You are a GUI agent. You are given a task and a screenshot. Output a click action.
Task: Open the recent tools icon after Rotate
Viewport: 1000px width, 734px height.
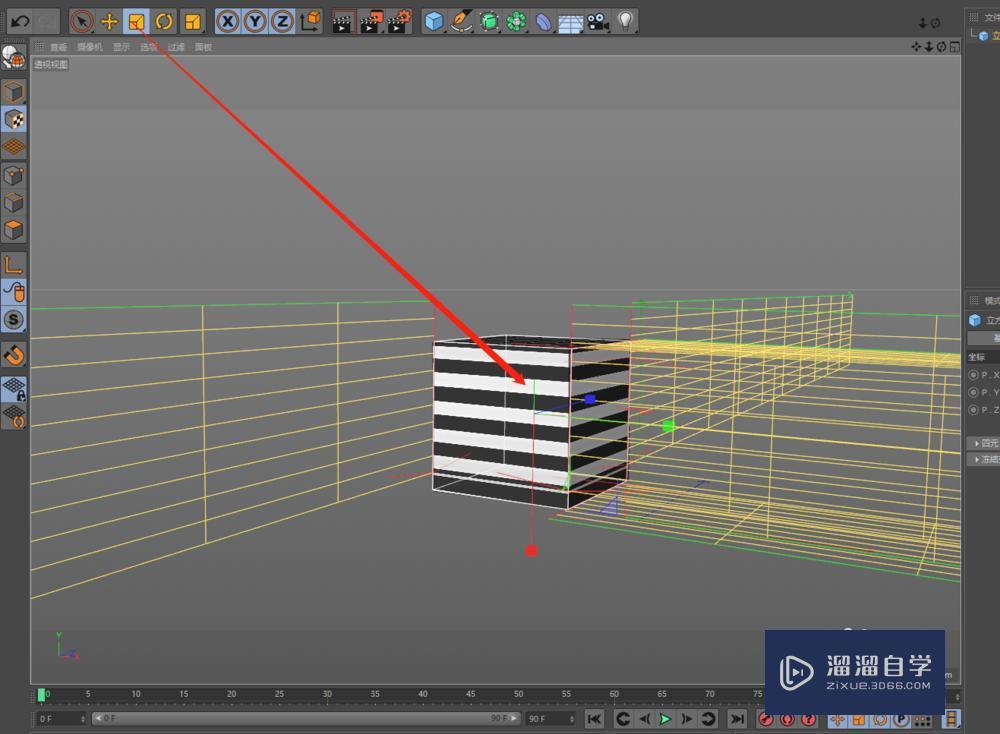(x=192, y=22)
